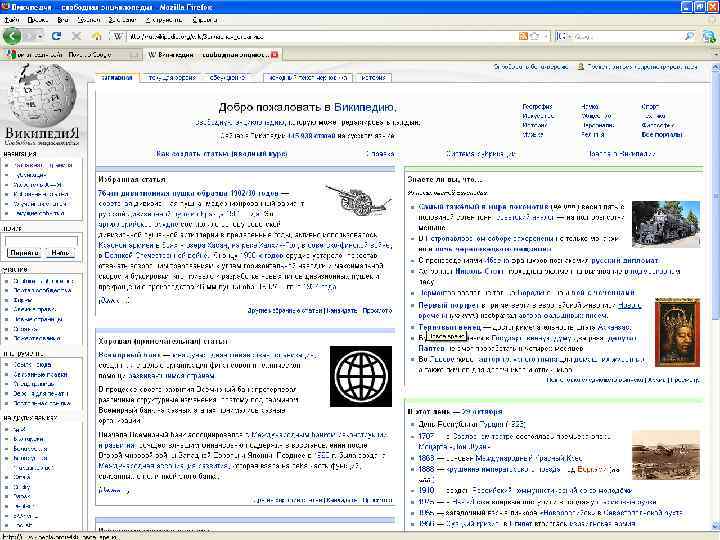The width and height of the screenshot is (720, 540).
Task: Open the back/forward history dropdown arrow
Action: [x=39, y=36]
